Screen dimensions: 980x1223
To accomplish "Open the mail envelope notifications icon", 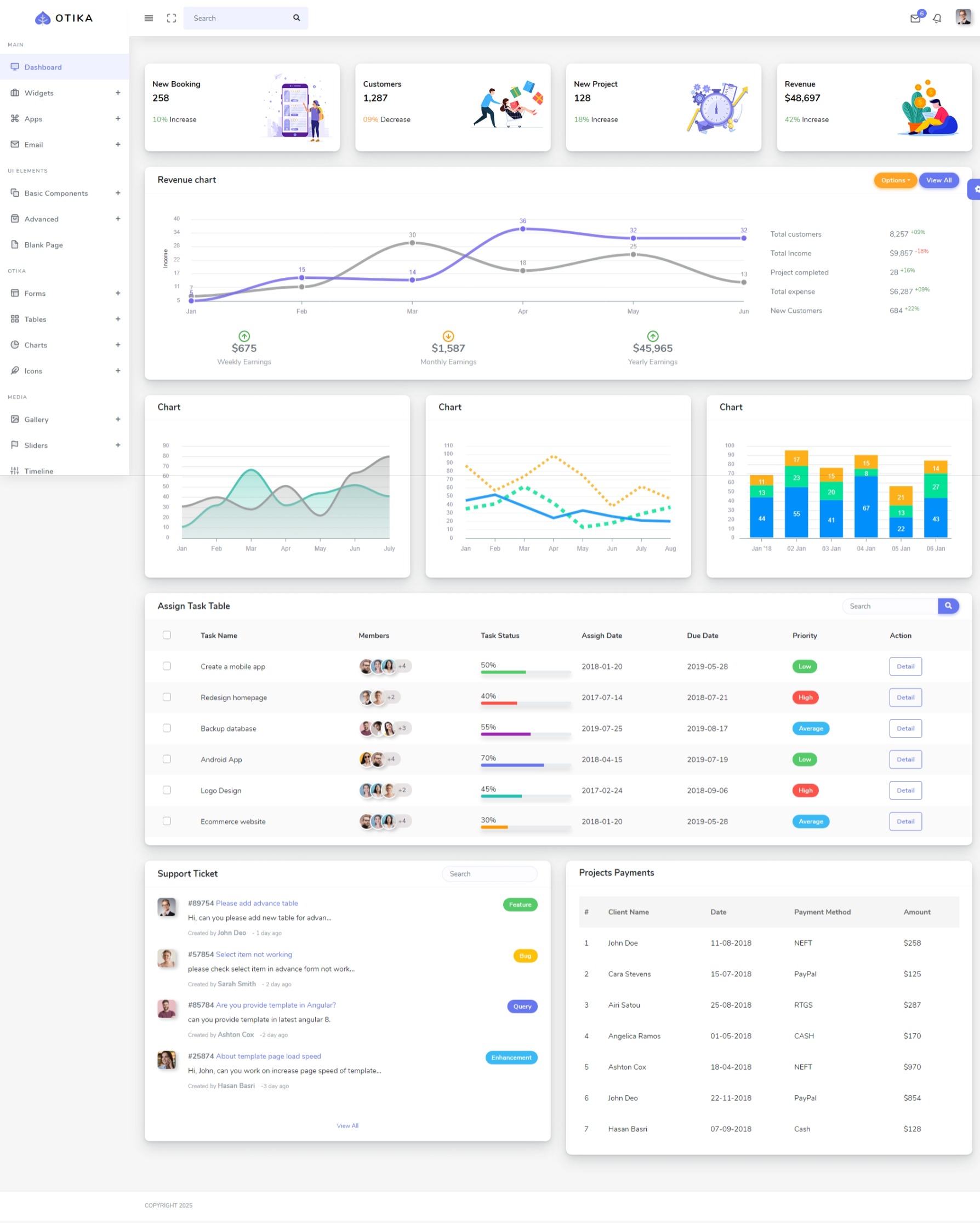I will tap(915, 18).
